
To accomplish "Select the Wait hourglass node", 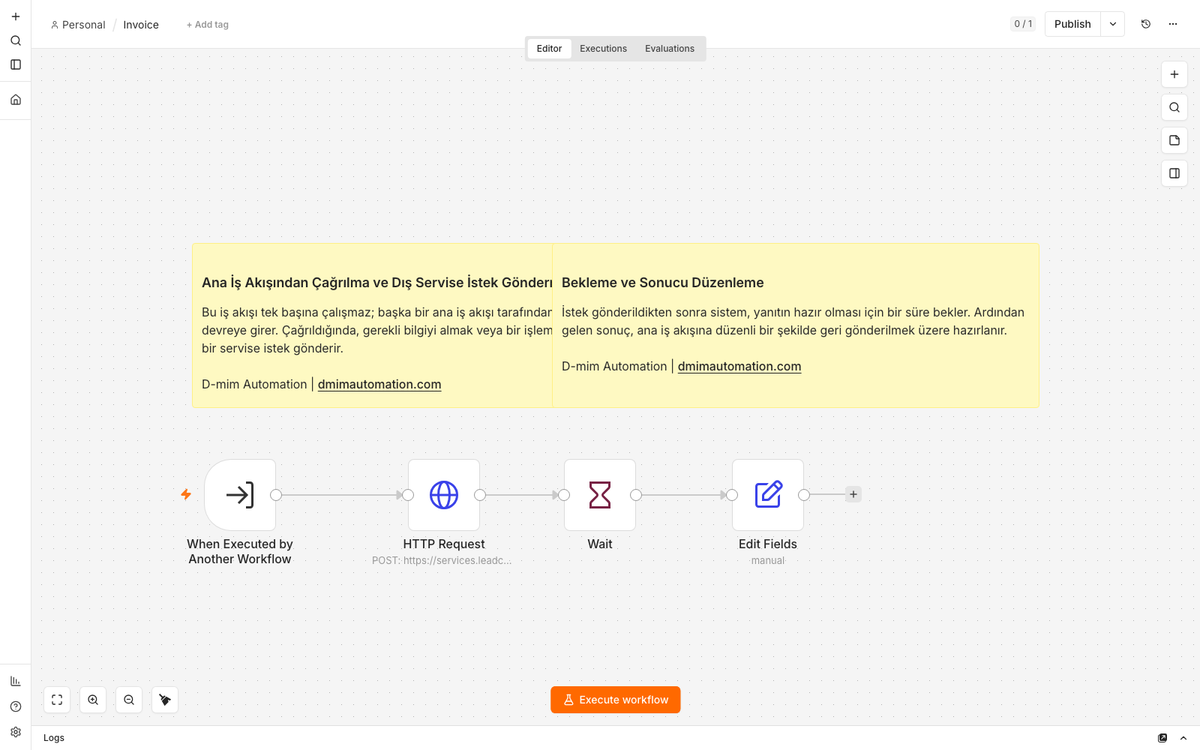I will [600, 495].
